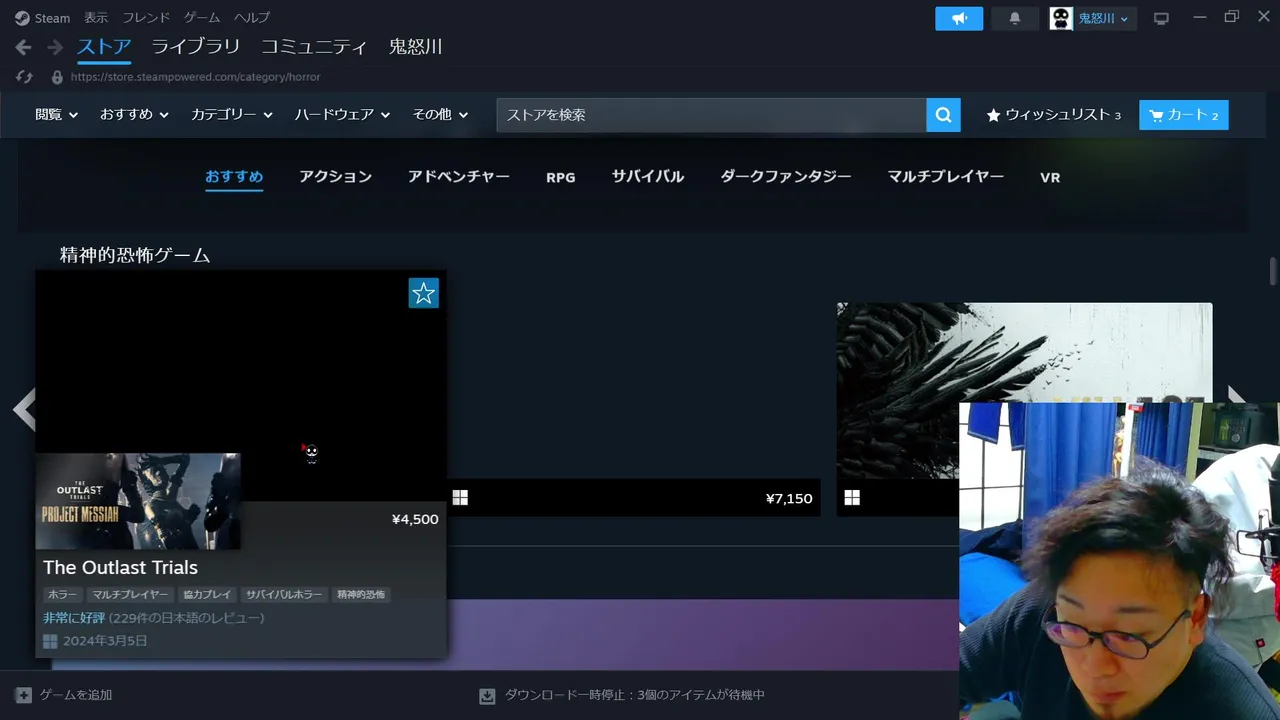Click the 協力プレイ tag
1280x720 pixels.
(x=207, y=594)
